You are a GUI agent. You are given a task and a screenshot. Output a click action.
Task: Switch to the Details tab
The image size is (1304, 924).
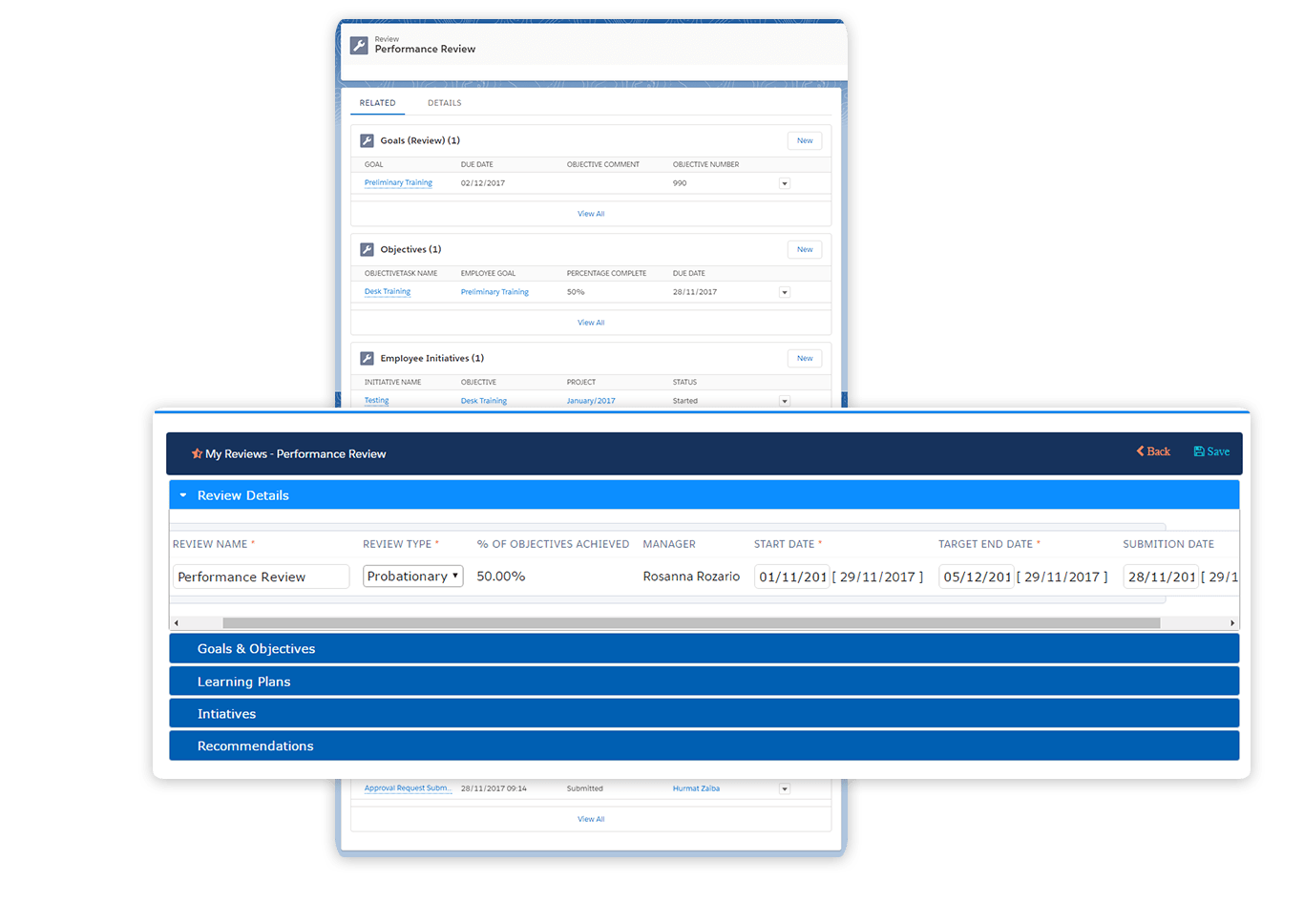pos(444,103)
